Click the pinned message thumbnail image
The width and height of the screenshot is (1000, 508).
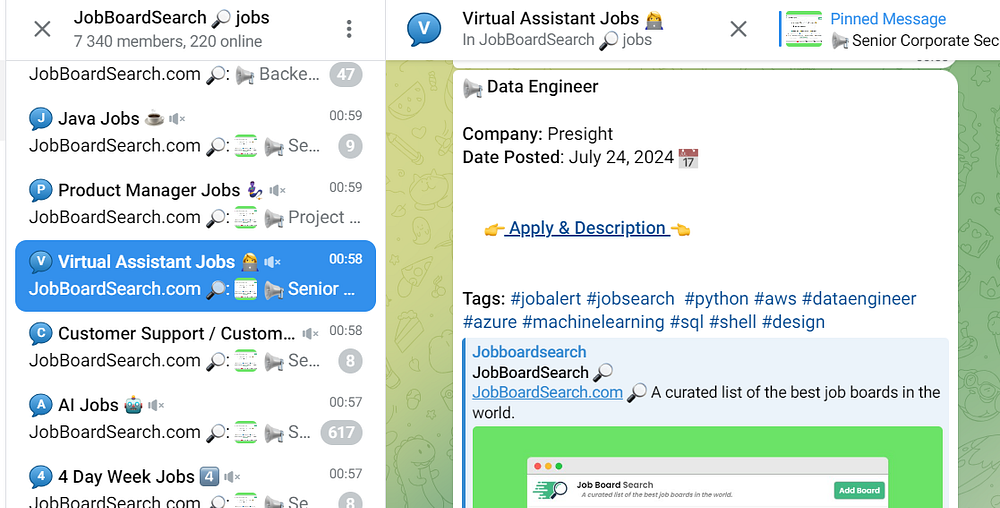(803, 29)
